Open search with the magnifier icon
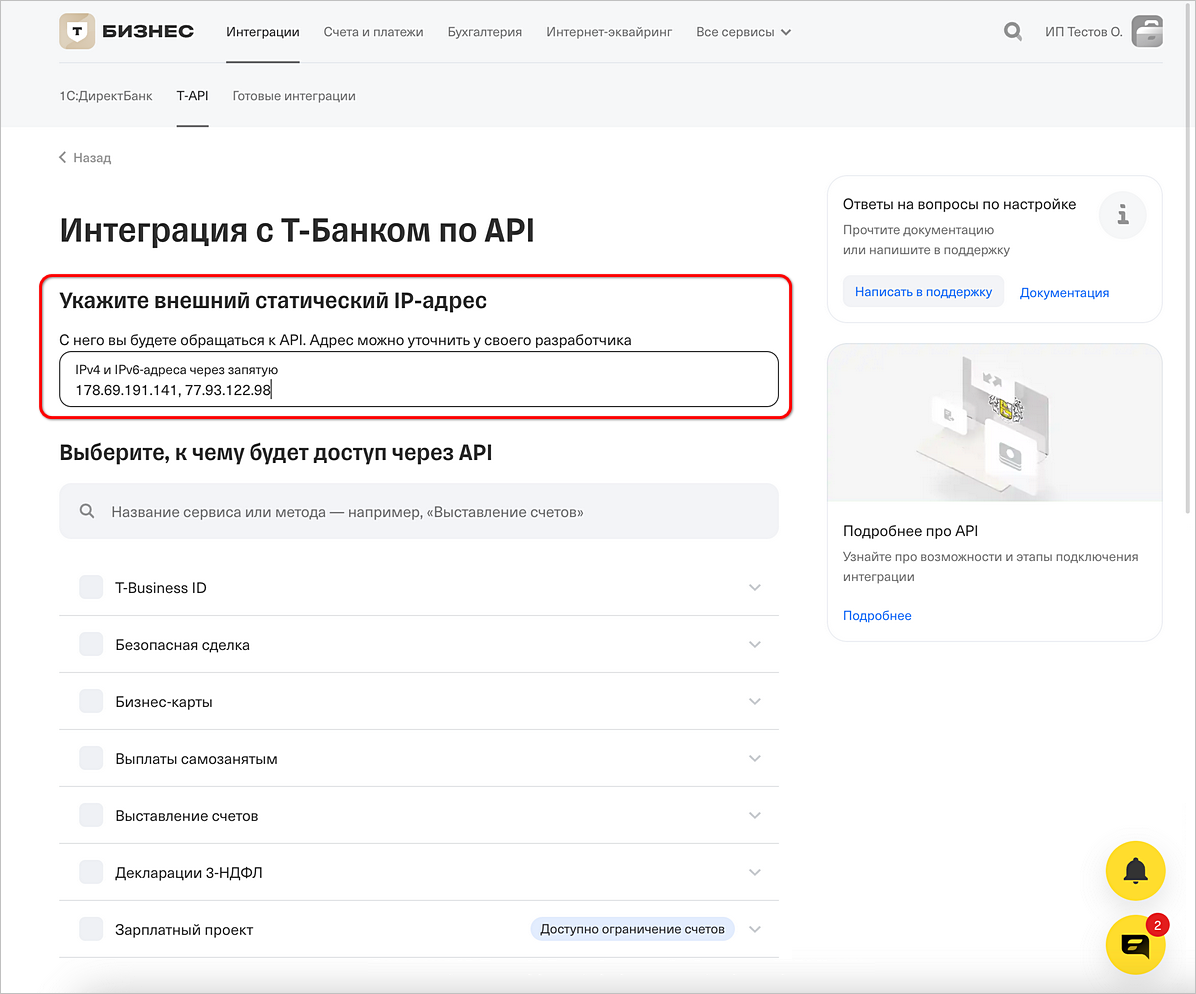 pyautogui.click(x=1012, y=31)
